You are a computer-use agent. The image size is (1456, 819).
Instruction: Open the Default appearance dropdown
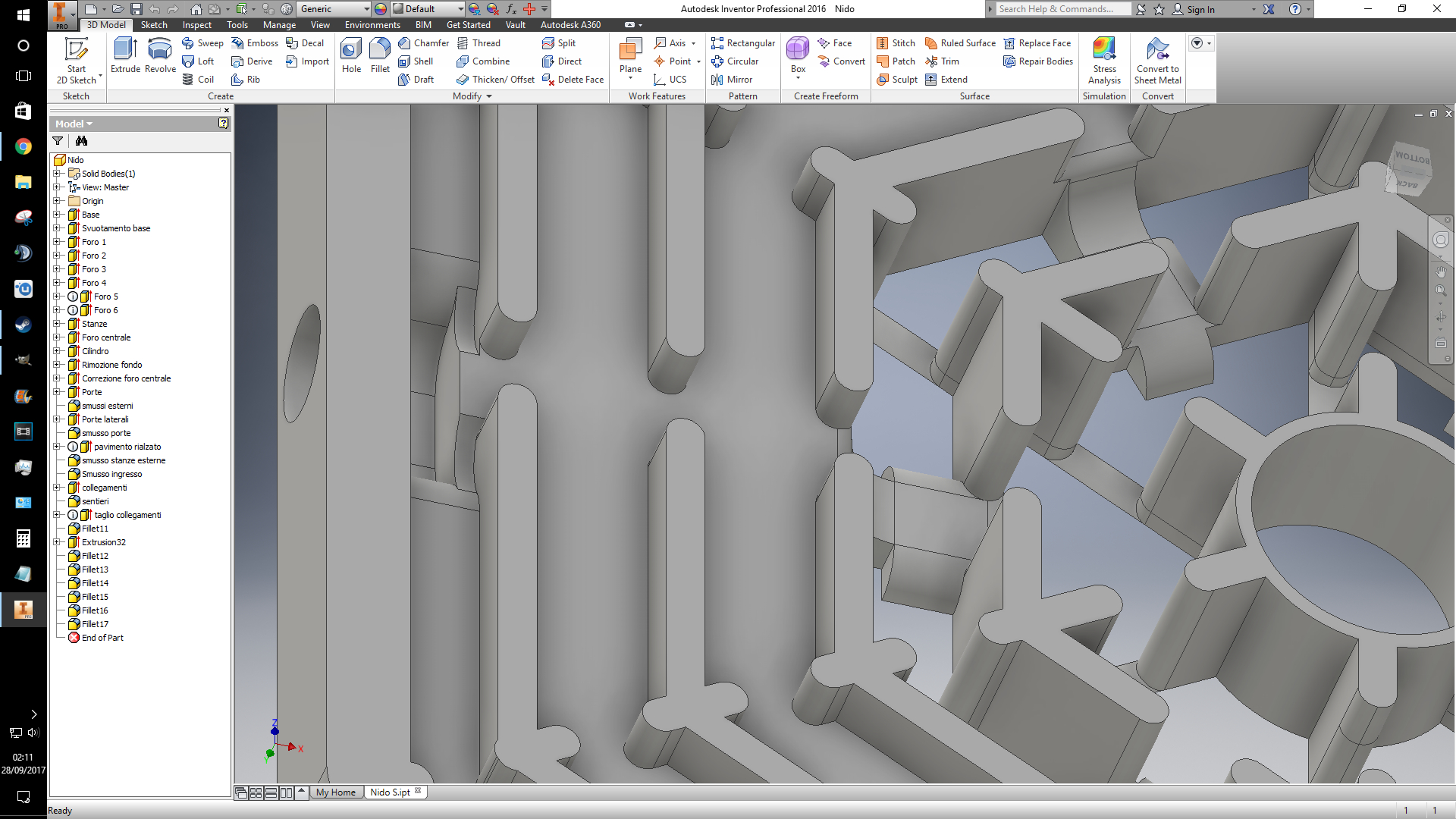click(x=460, y=9)
